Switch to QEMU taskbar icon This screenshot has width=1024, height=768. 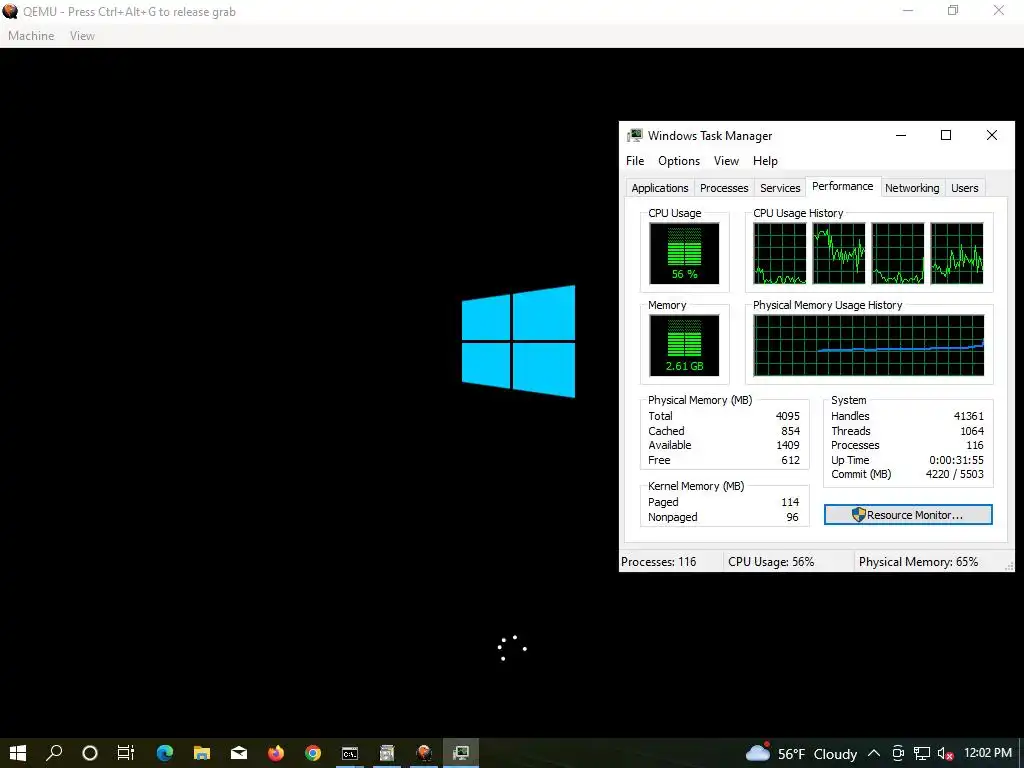pos(424,753)
